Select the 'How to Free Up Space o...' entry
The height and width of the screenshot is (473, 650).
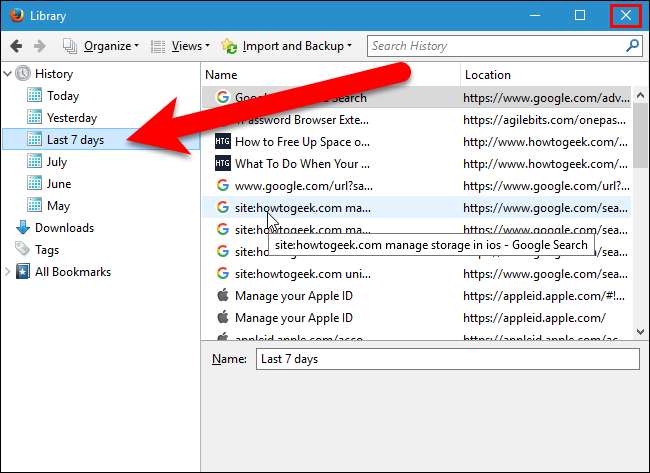pyautogui.click(x=302, y=142)
